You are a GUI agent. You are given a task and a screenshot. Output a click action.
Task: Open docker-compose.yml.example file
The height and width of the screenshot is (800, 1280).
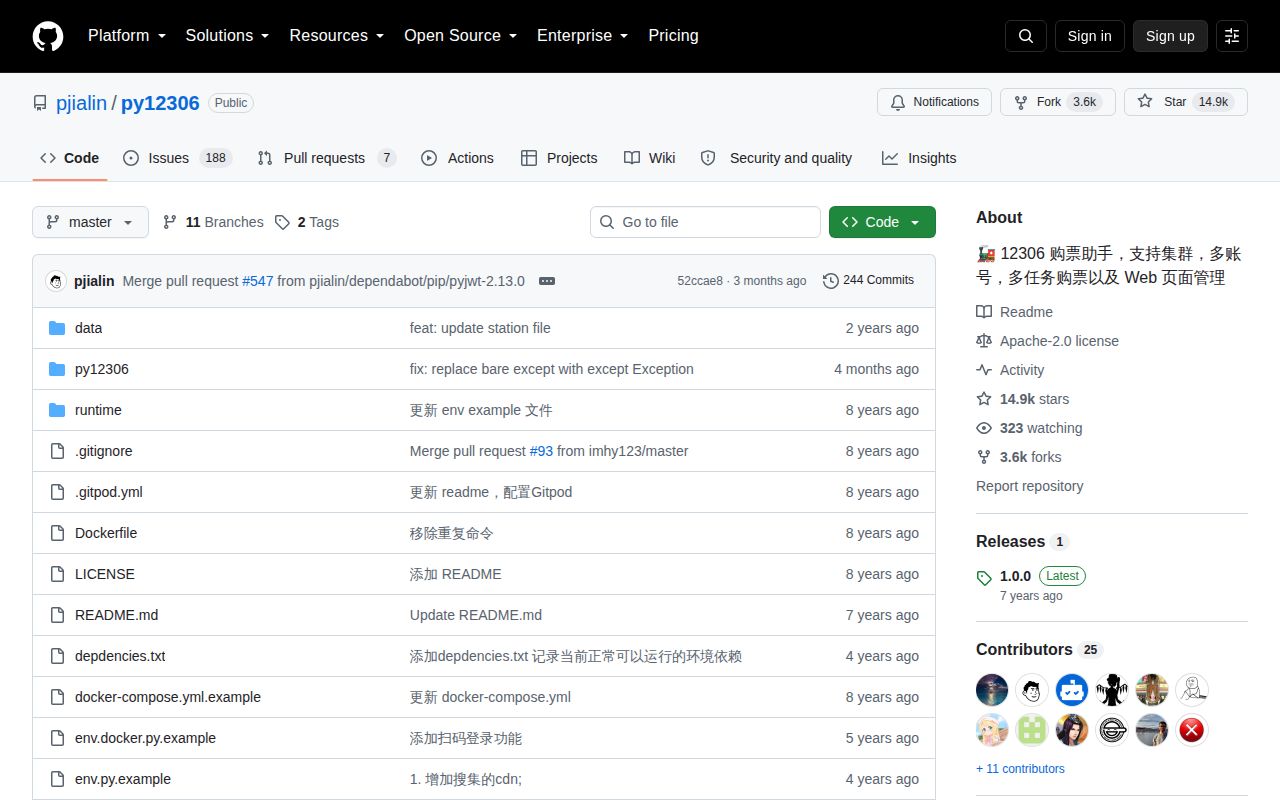point(168,697)
